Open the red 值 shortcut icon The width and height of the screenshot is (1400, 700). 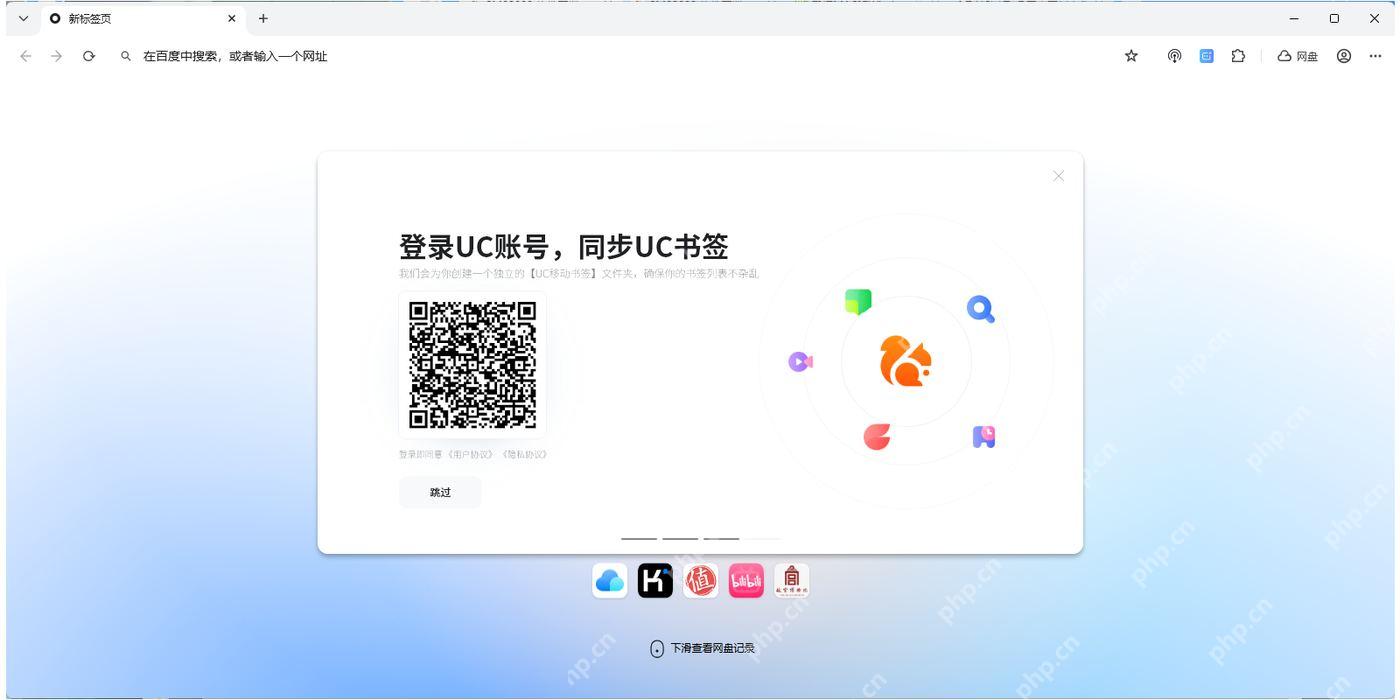coord(700,580)
